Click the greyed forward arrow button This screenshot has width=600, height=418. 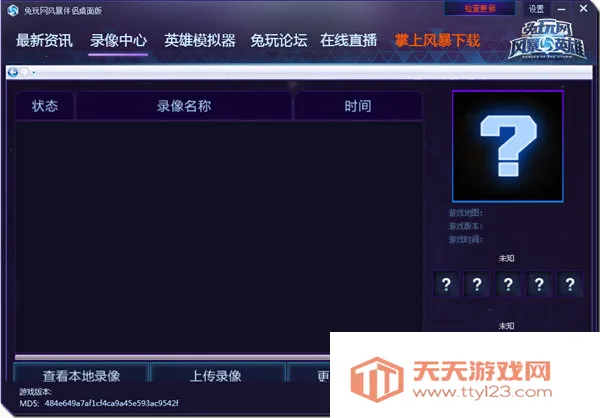tap(24, 72)
